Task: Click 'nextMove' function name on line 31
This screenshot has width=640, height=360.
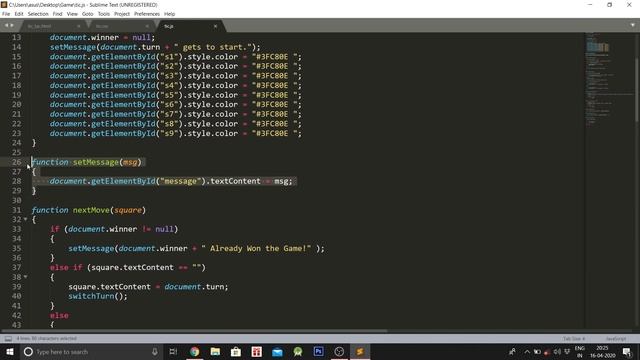Action: click(91, 210)
